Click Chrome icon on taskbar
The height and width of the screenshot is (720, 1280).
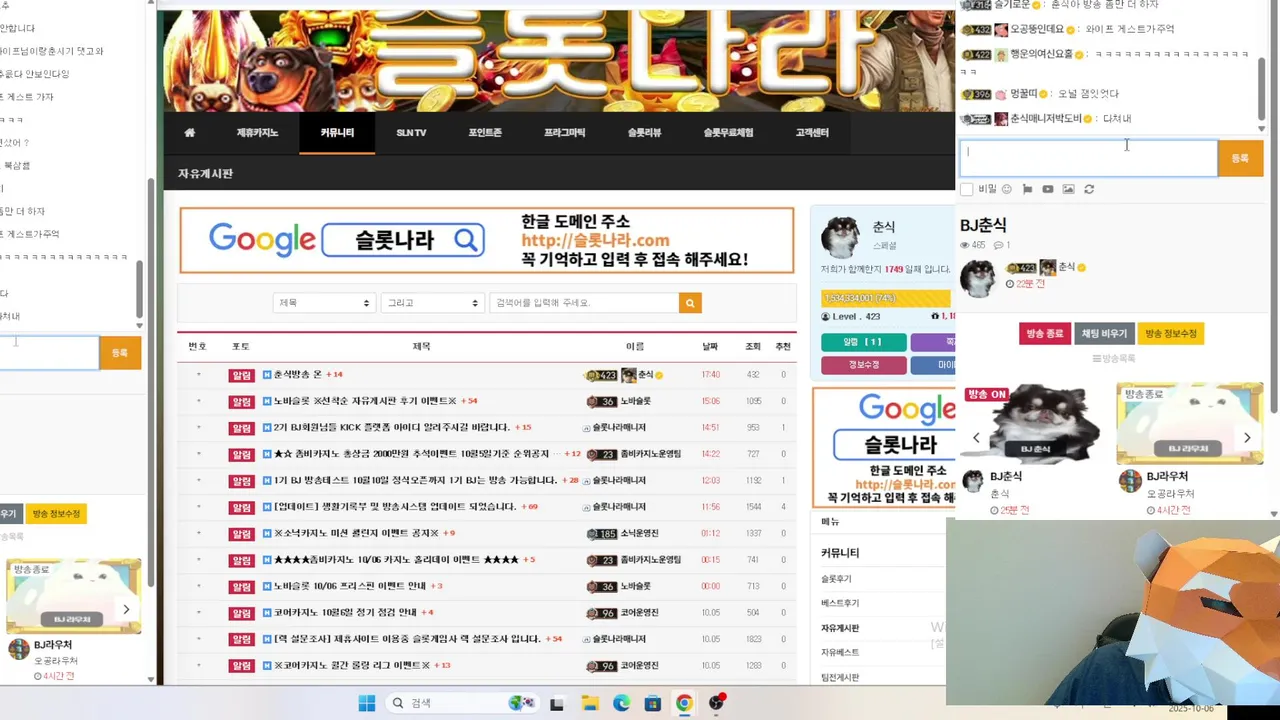pyautogui.click(x=684, y=703)
